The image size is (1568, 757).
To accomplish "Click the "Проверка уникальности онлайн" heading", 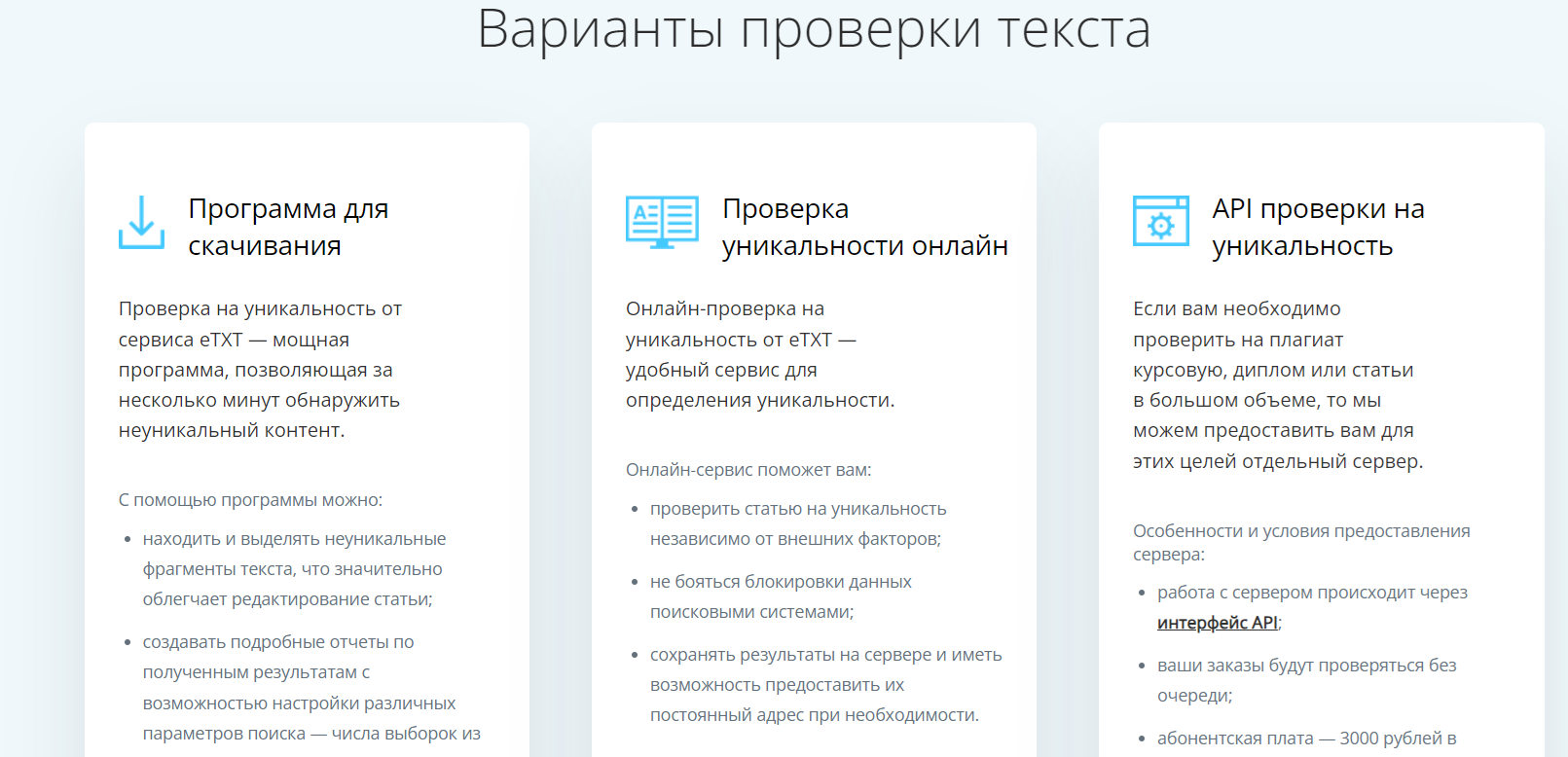I will (865, 227).
